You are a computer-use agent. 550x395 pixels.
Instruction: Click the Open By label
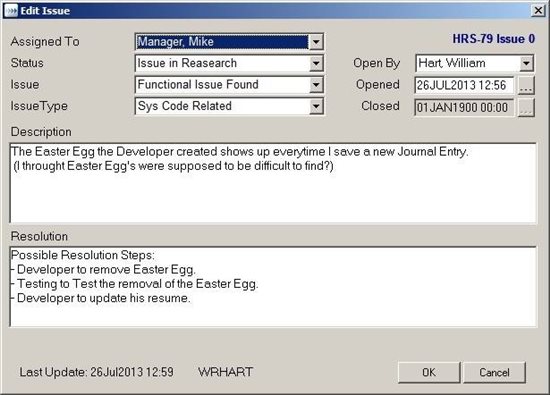376,63
